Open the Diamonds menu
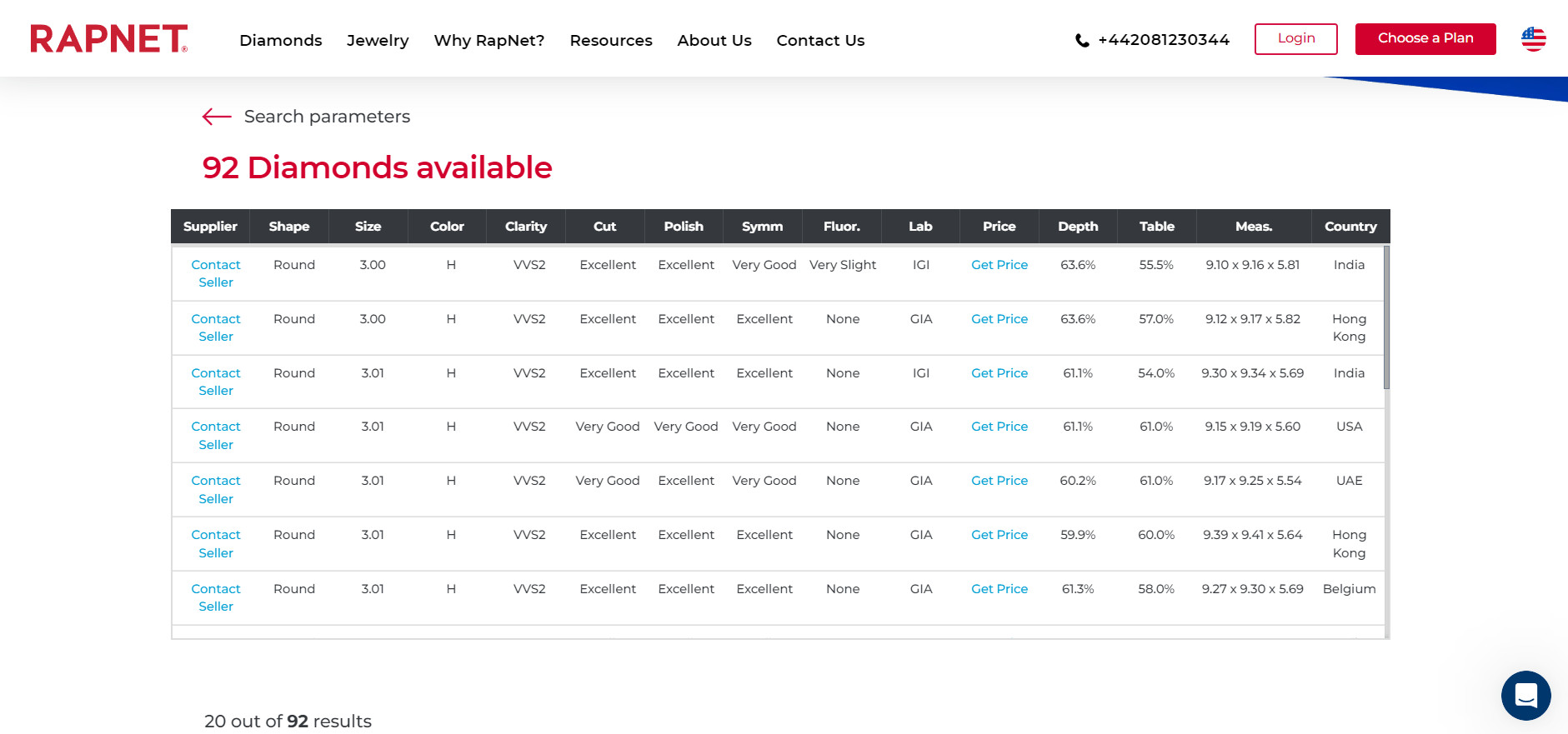The height and width of the screenshot is (734, 1568). click(281, 40)
